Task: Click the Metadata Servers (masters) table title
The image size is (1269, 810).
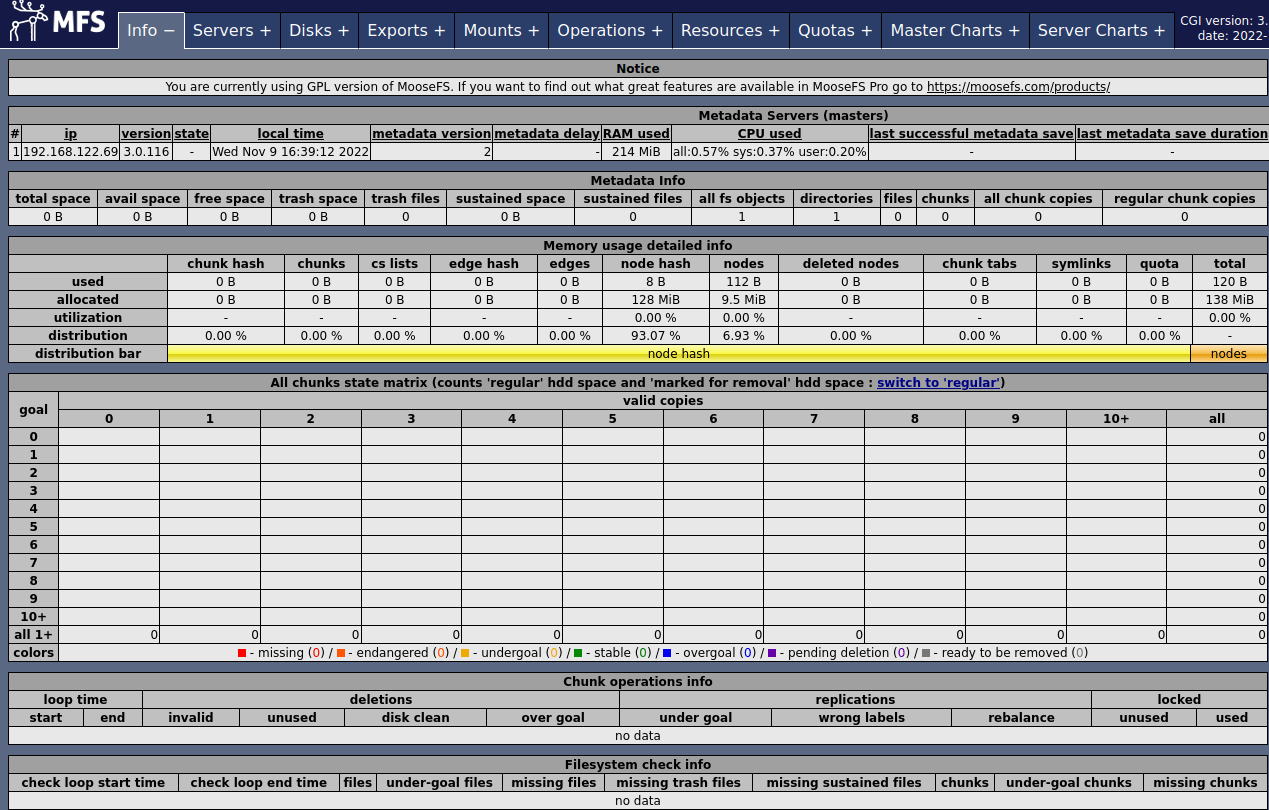Action: point(793,116)
